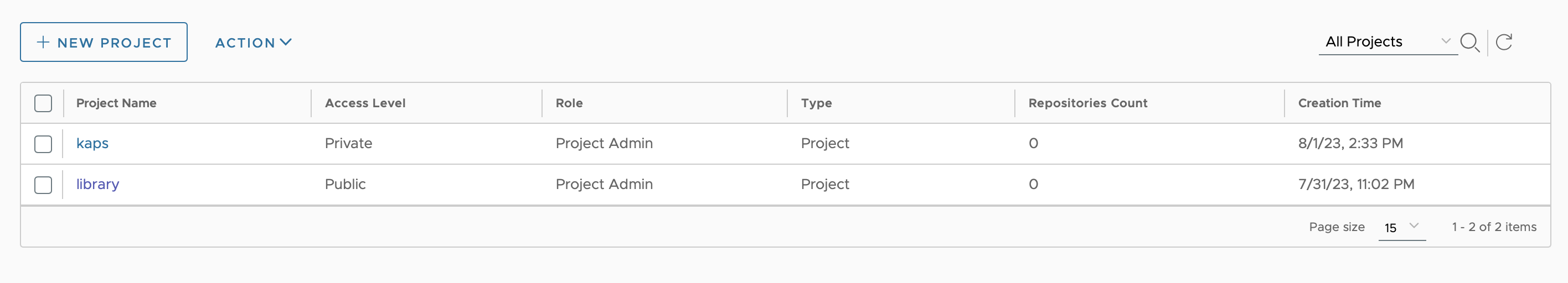Click the Action chevron arrow

click(286, 42)
